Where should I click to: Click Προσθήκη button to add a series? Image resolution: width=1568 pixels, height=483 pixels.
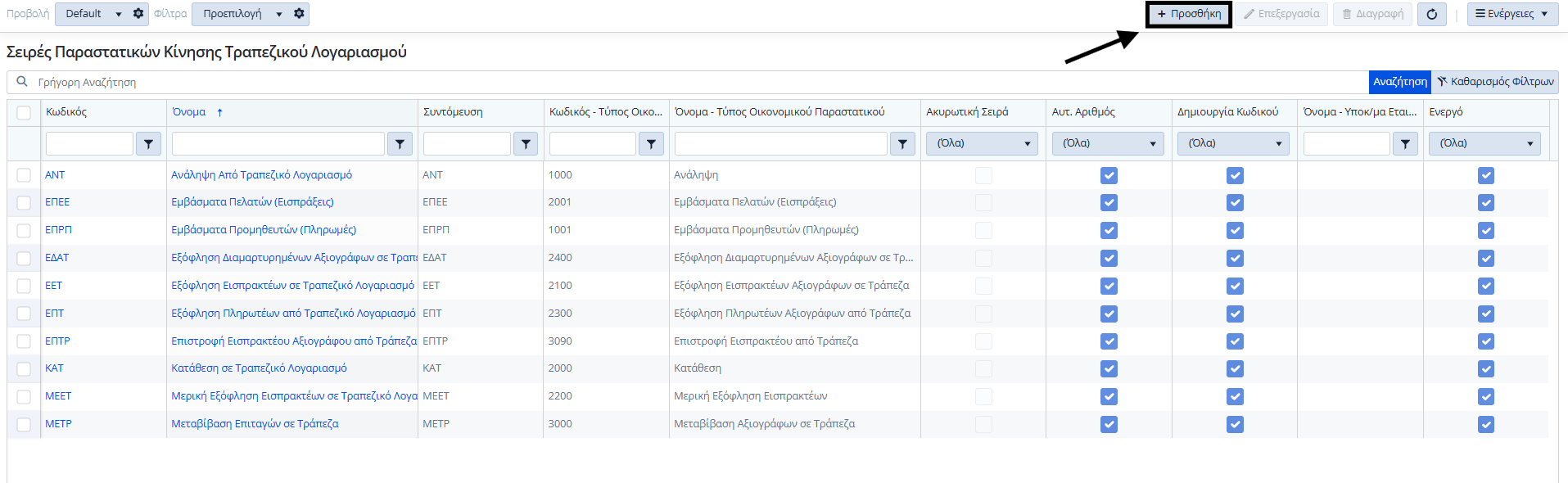tap(1189, 14)
